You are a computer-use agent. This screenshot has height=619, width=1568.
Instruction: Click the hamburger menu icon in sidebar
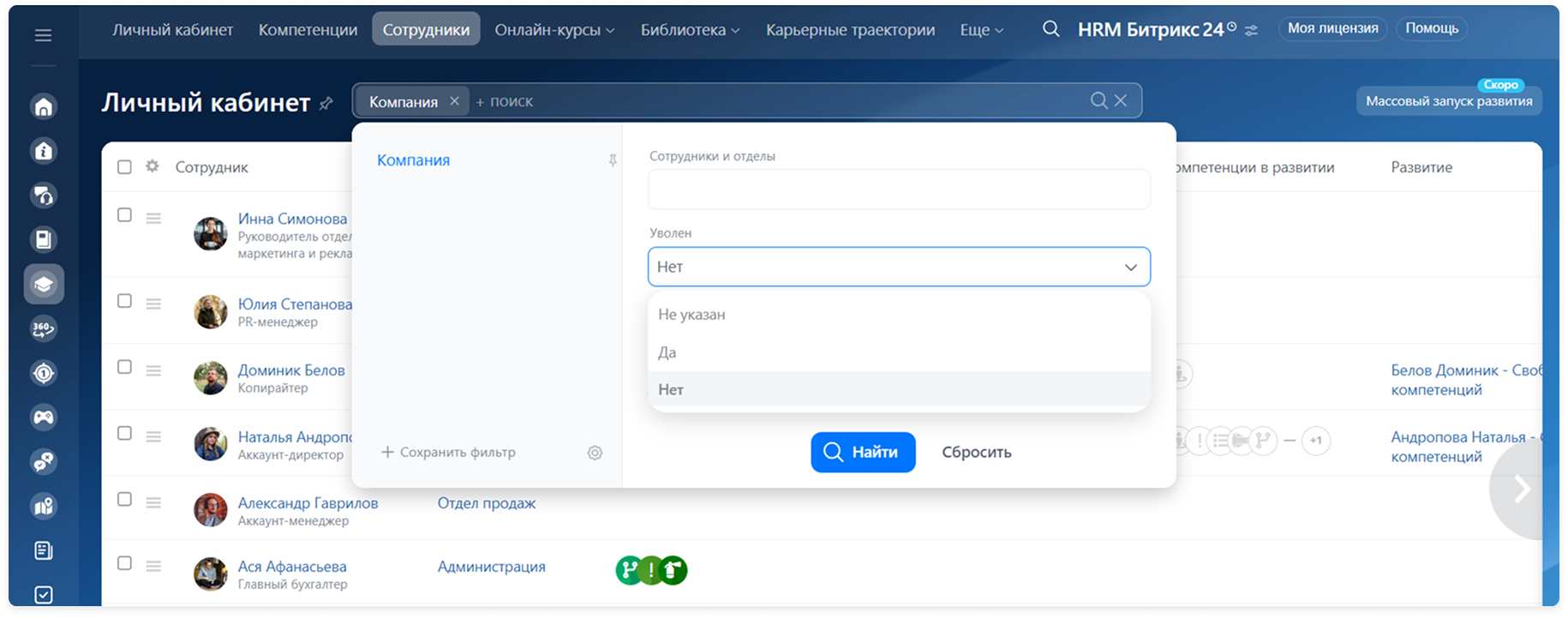pos(43,35)
